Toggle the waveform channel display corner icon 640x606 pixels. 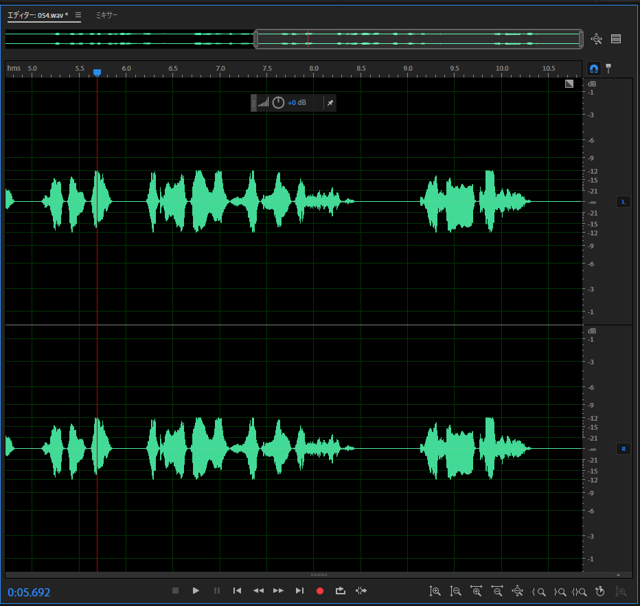coord(569,84)
